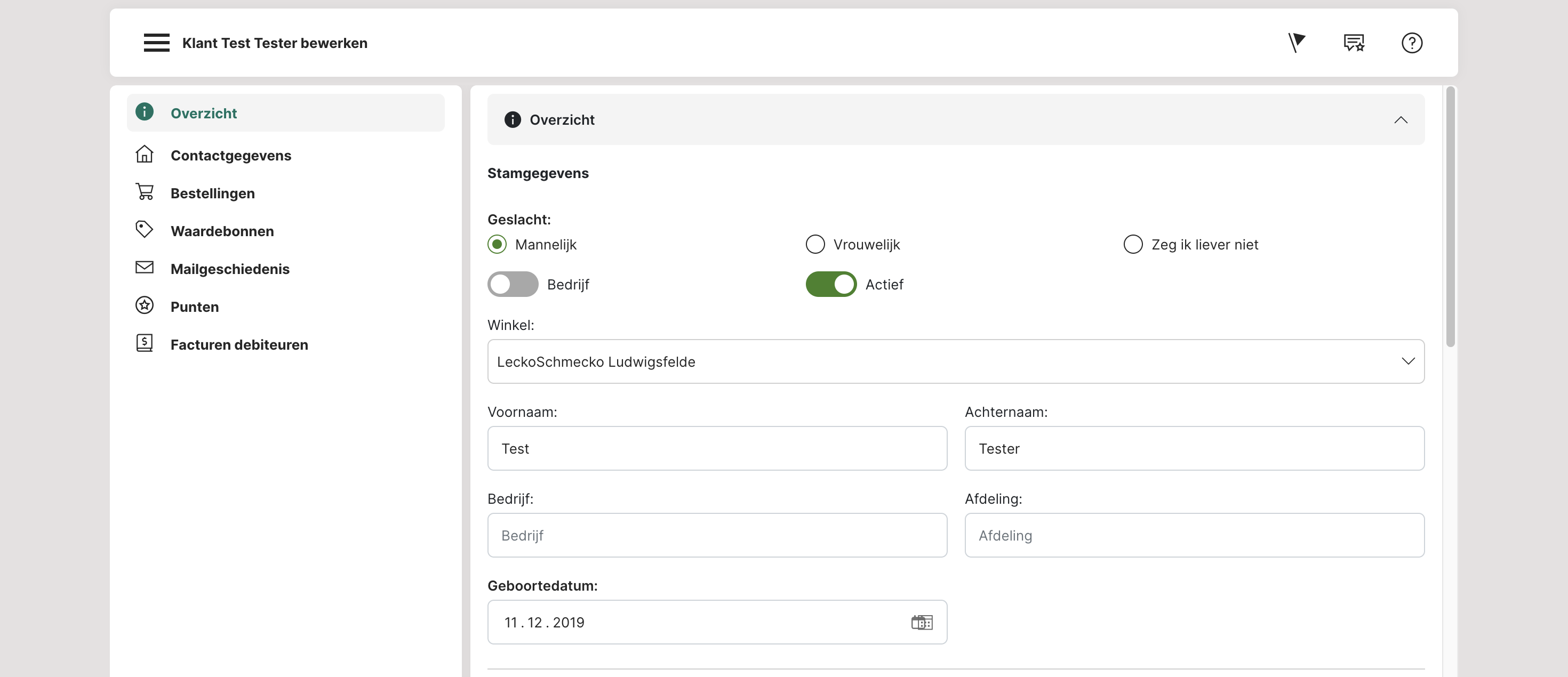Screen dimensions: 1568x677
Task: Disable the Actief toggle switch
Action: 831,284
